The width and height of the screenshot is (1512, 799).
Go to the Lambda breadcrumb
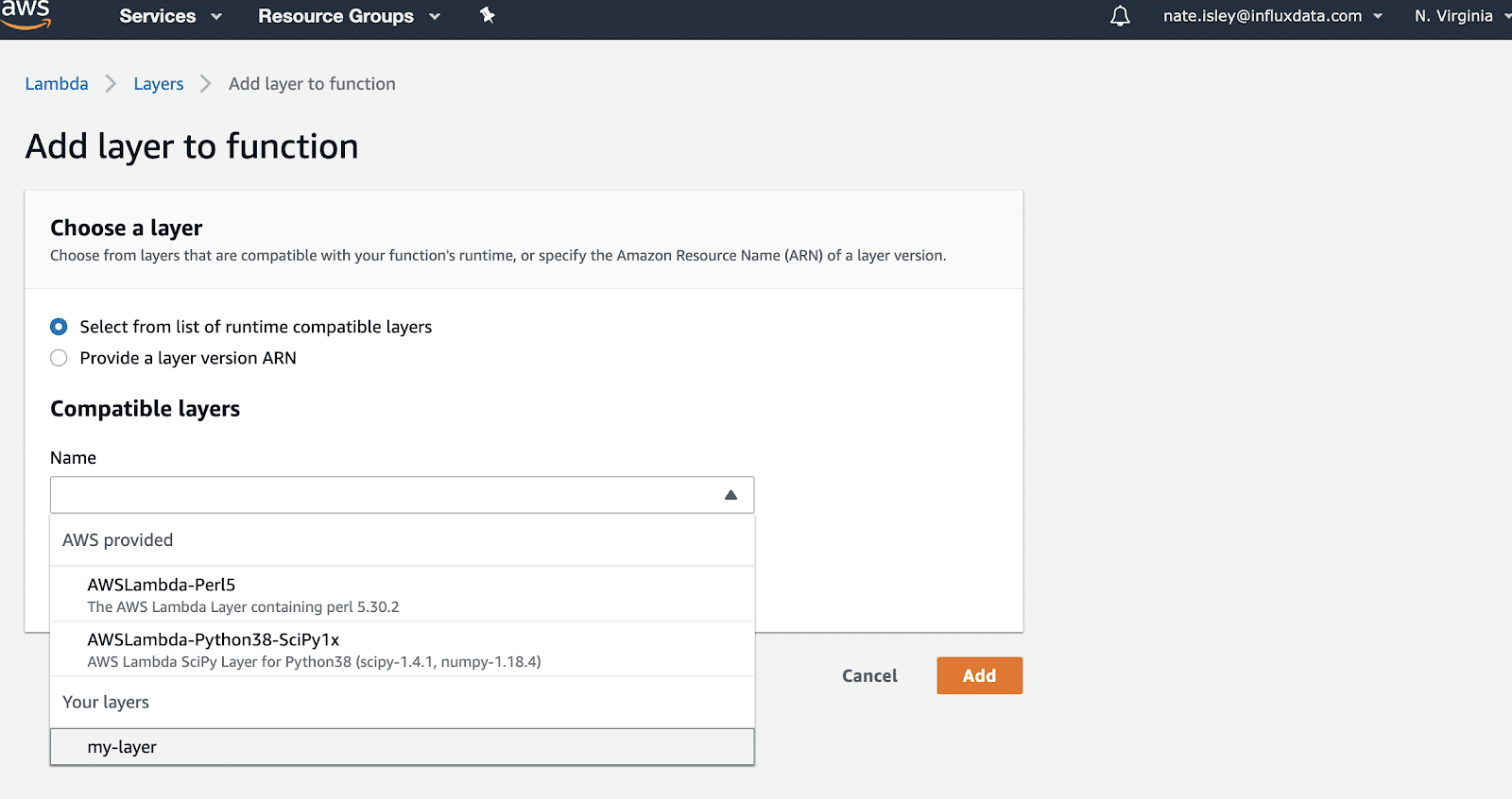tap(57, 84)
